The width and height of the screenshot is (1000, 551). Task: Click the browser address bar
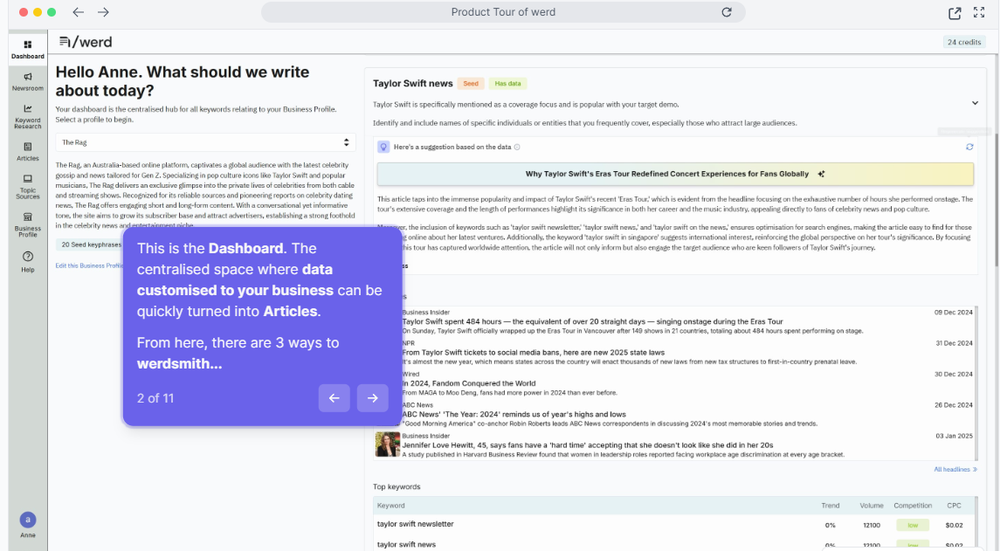click(503, 12)
